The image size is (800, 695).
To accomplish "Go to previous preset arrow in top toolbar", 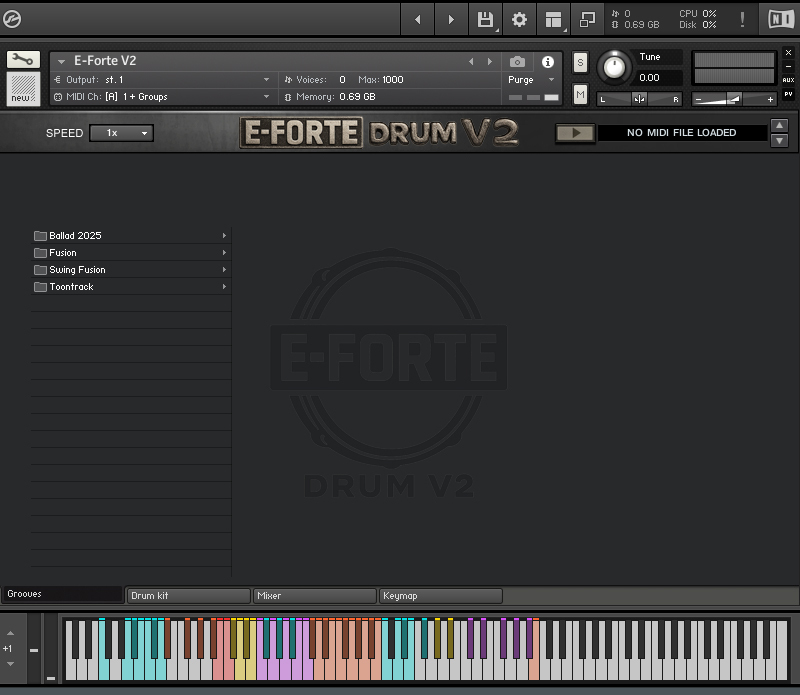I will point(418,19).
